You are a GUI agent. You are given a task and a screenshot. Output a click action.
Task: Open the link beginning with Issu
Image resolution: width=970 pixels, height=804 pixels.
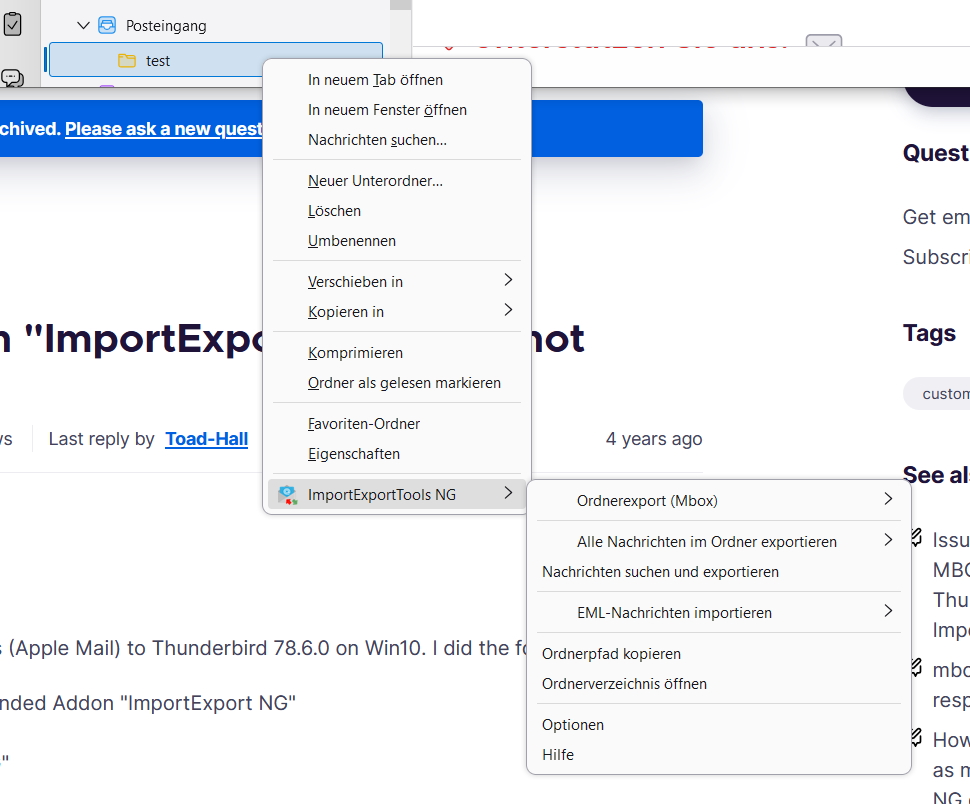[x=951, y=584]
